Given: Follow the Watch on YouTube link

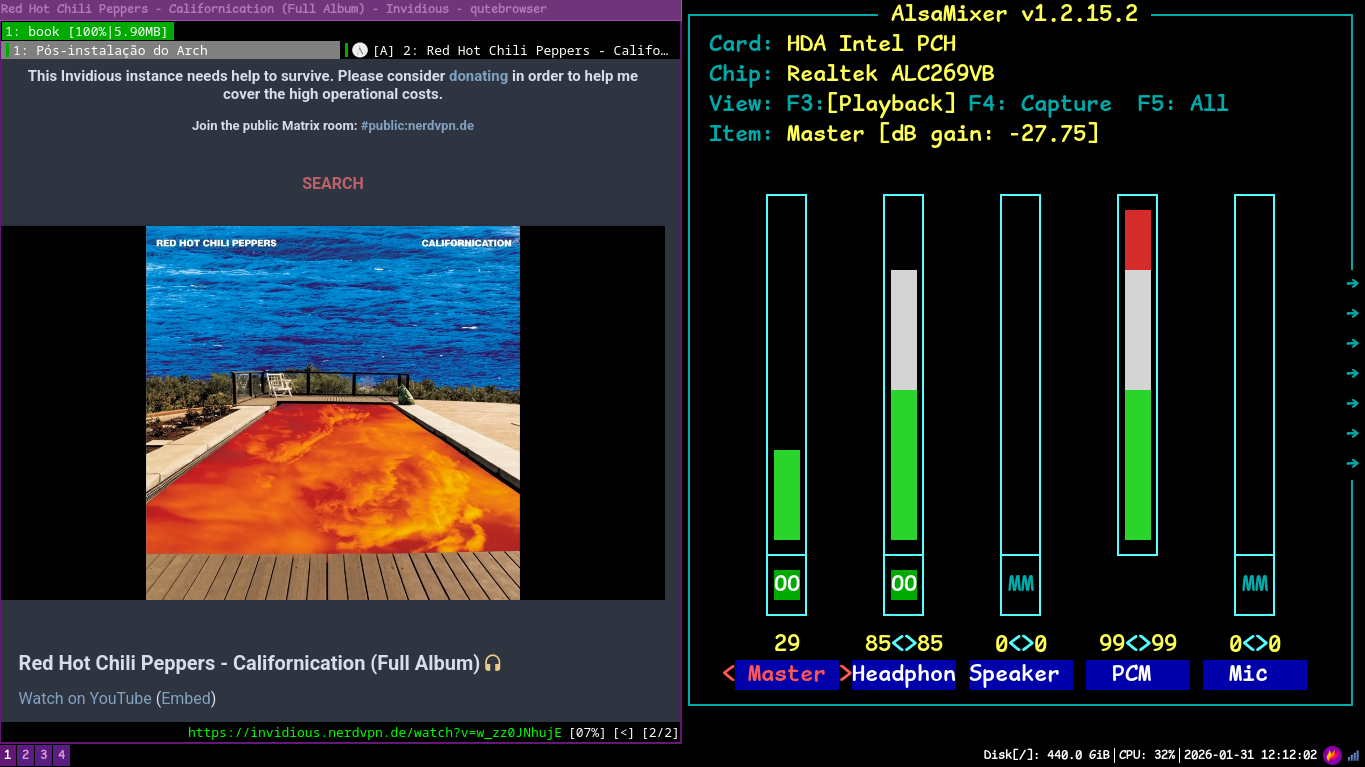Looking at the screenshot, I should [85, 698].
